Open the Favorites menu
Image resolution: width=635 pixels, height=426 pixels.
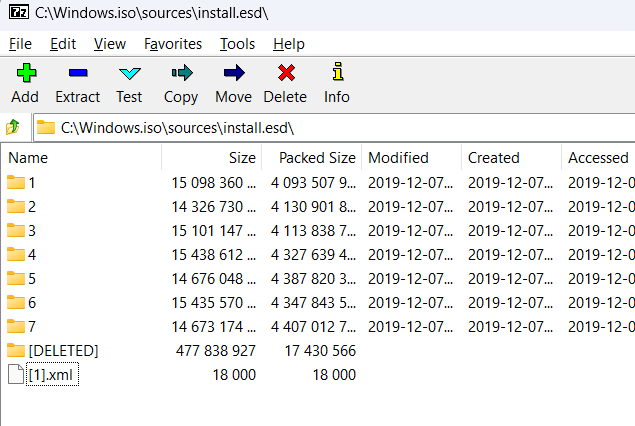pos(173,44)
